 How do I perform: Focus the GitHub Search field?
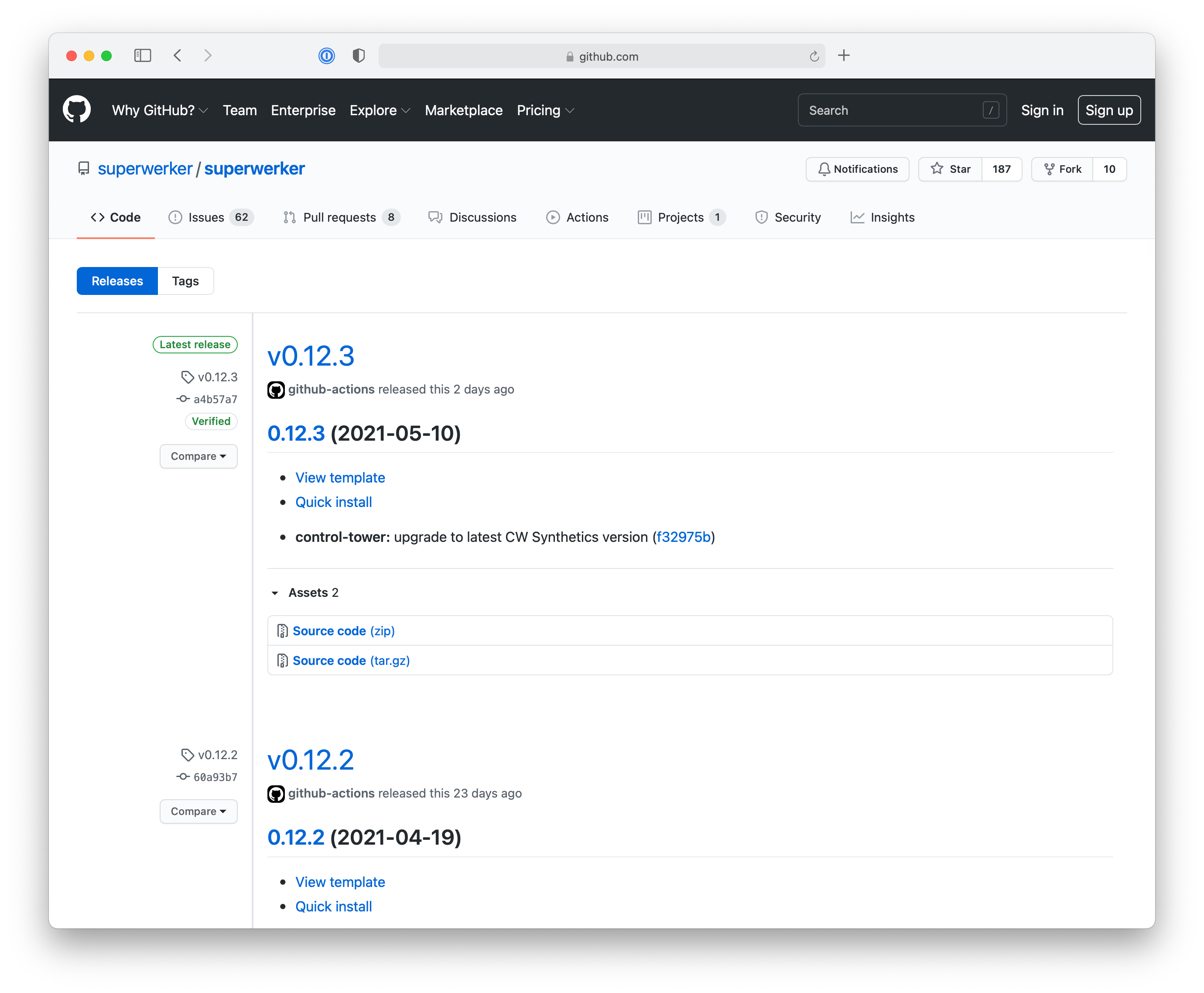(902, 110)
